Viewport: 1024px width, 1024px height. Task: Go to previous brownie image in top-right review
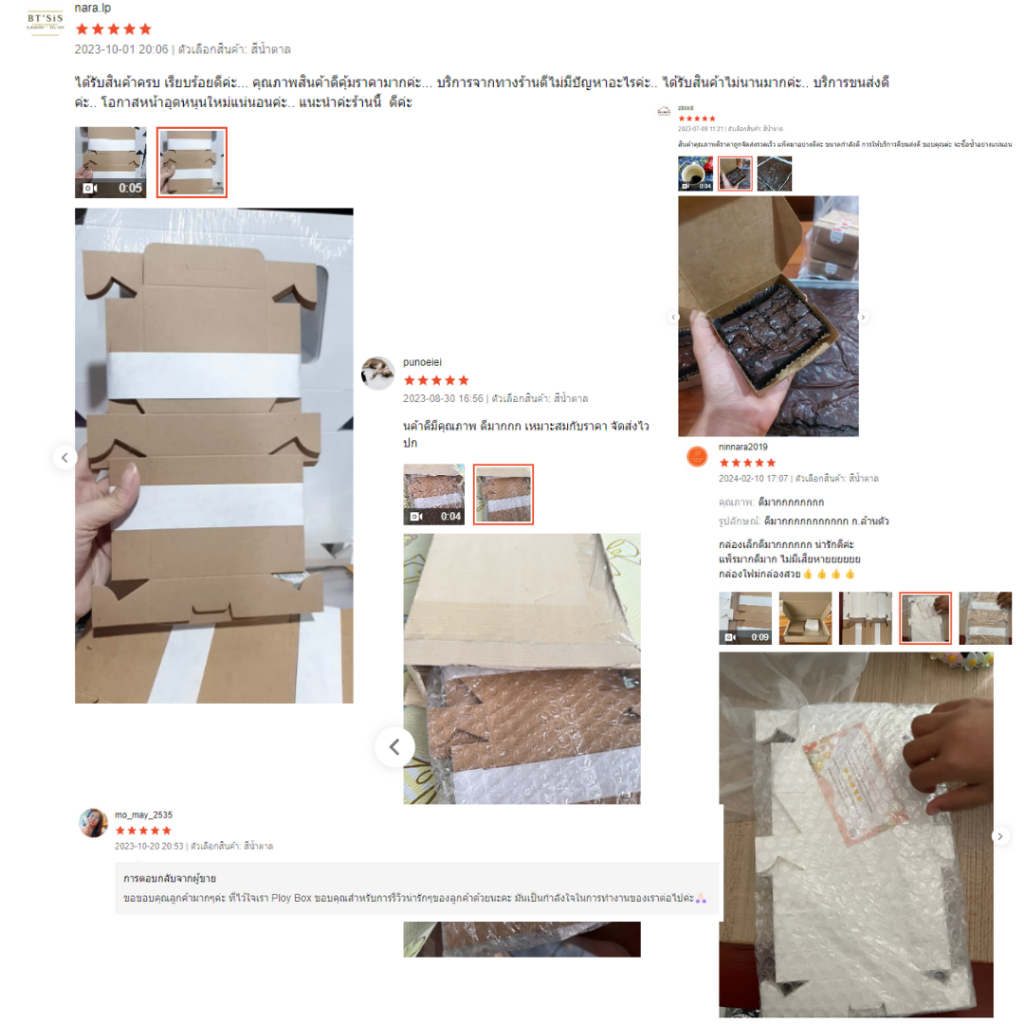point(673,317)
